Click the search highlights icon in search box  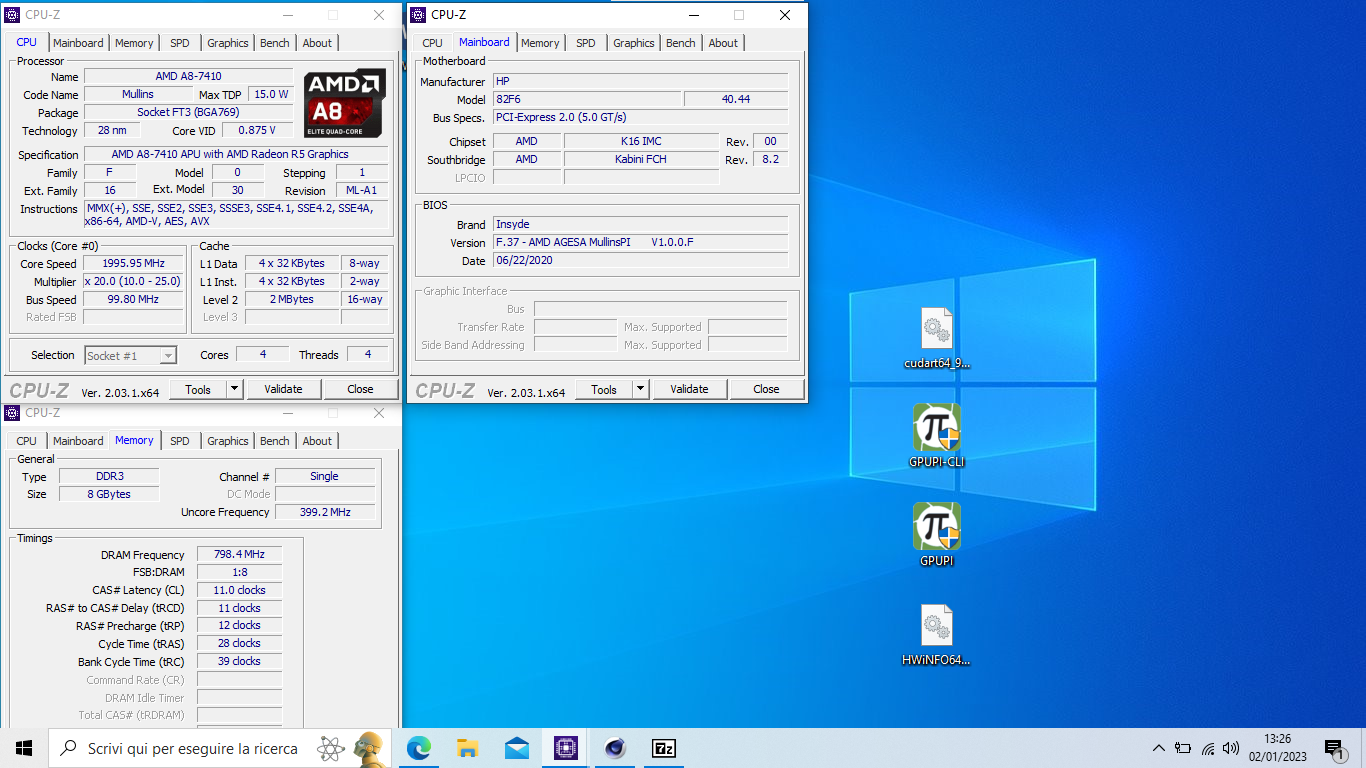point(350,748)
